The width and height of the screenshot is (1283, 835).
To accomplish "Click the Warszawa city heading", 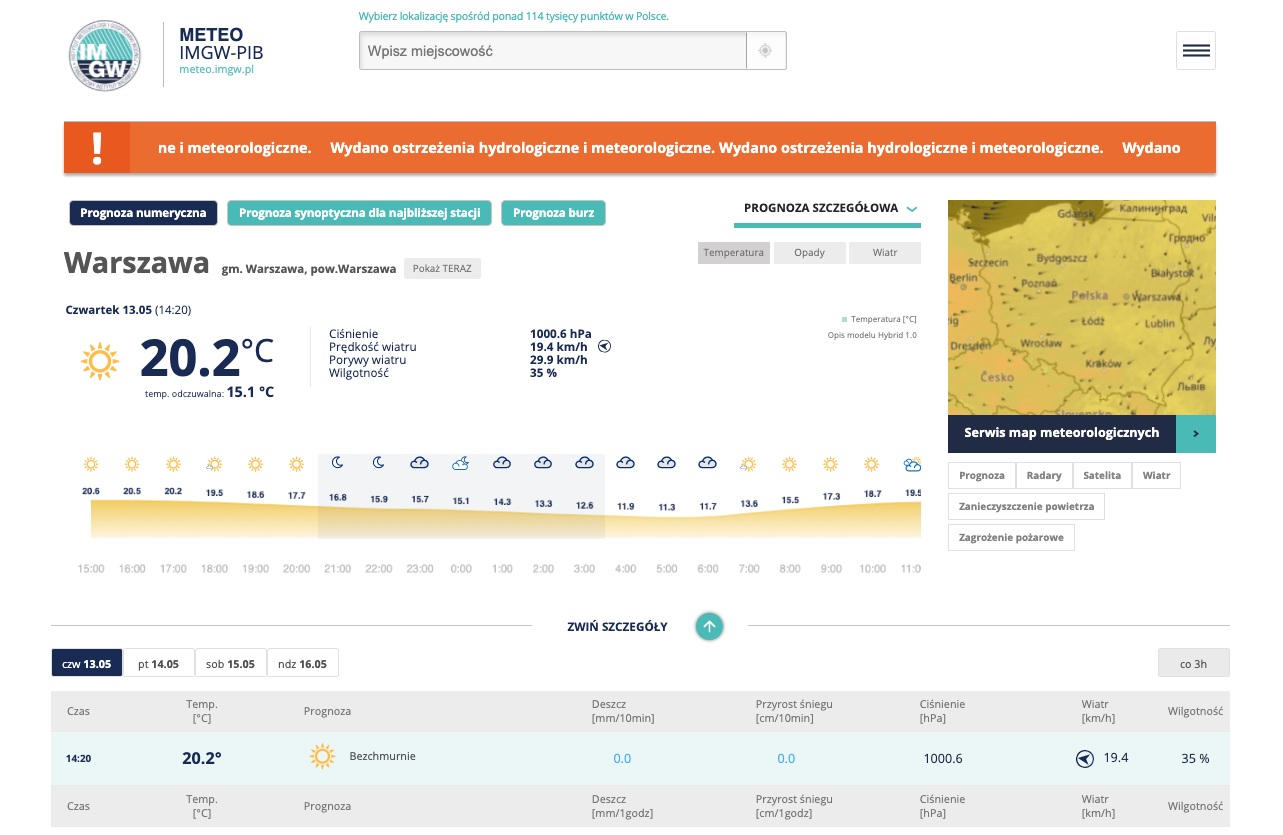I will click(137, 263).
